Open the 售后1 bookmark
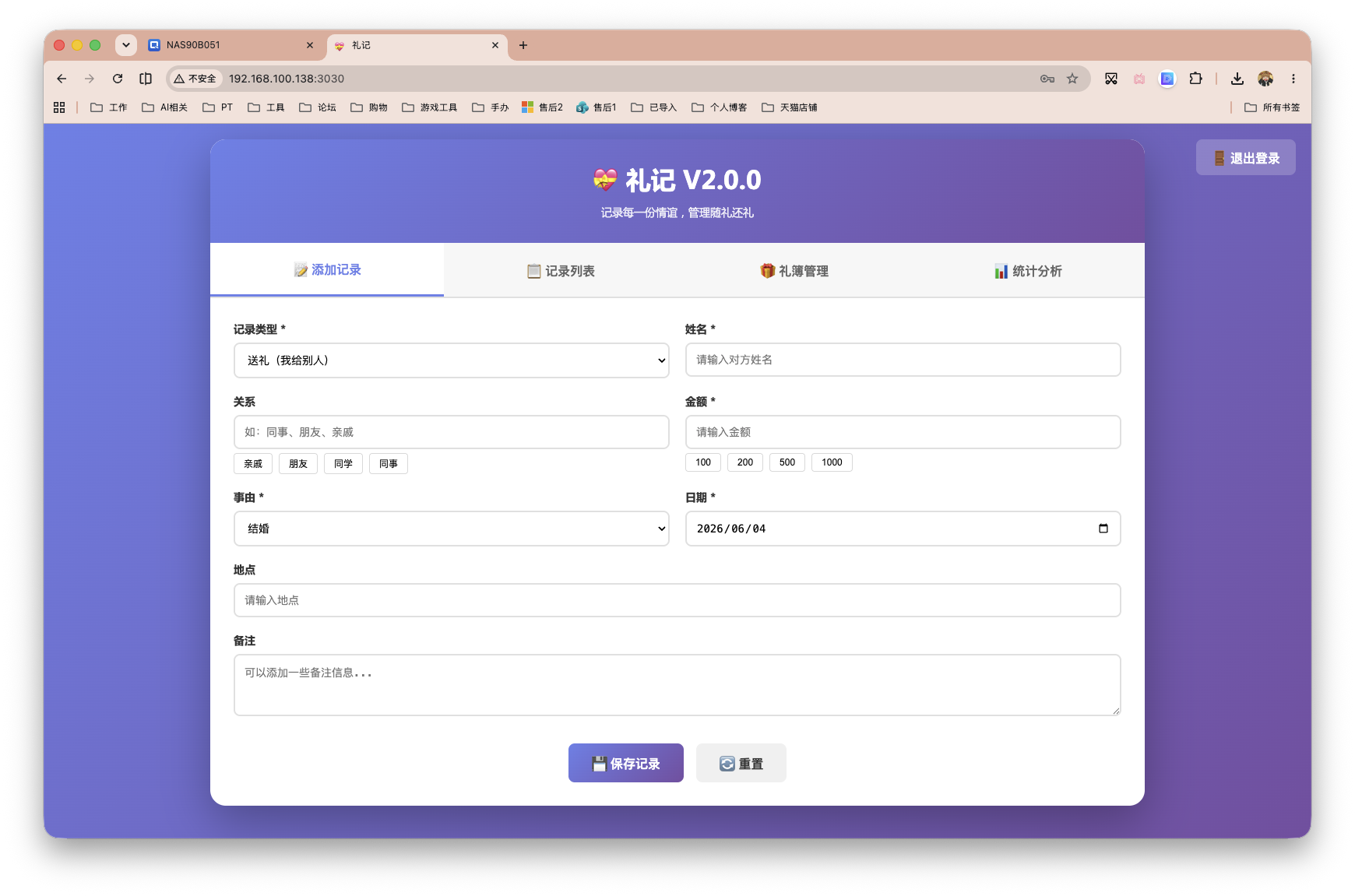Viewport: 1355px width, 896px height. click(x=597, y=107)
